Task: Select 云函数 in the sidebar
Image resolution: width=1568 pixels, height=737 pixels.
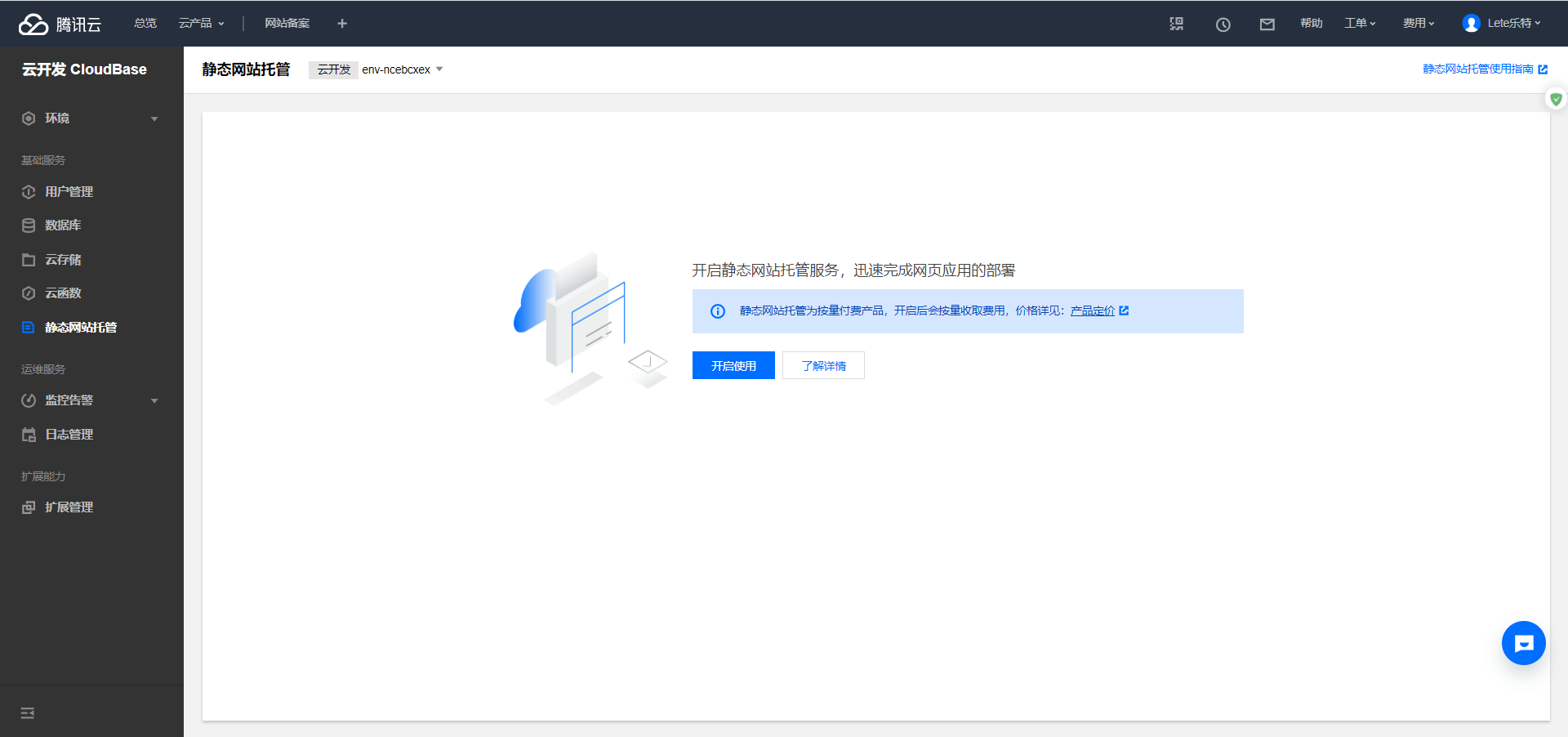Action: tap(63, 293)
